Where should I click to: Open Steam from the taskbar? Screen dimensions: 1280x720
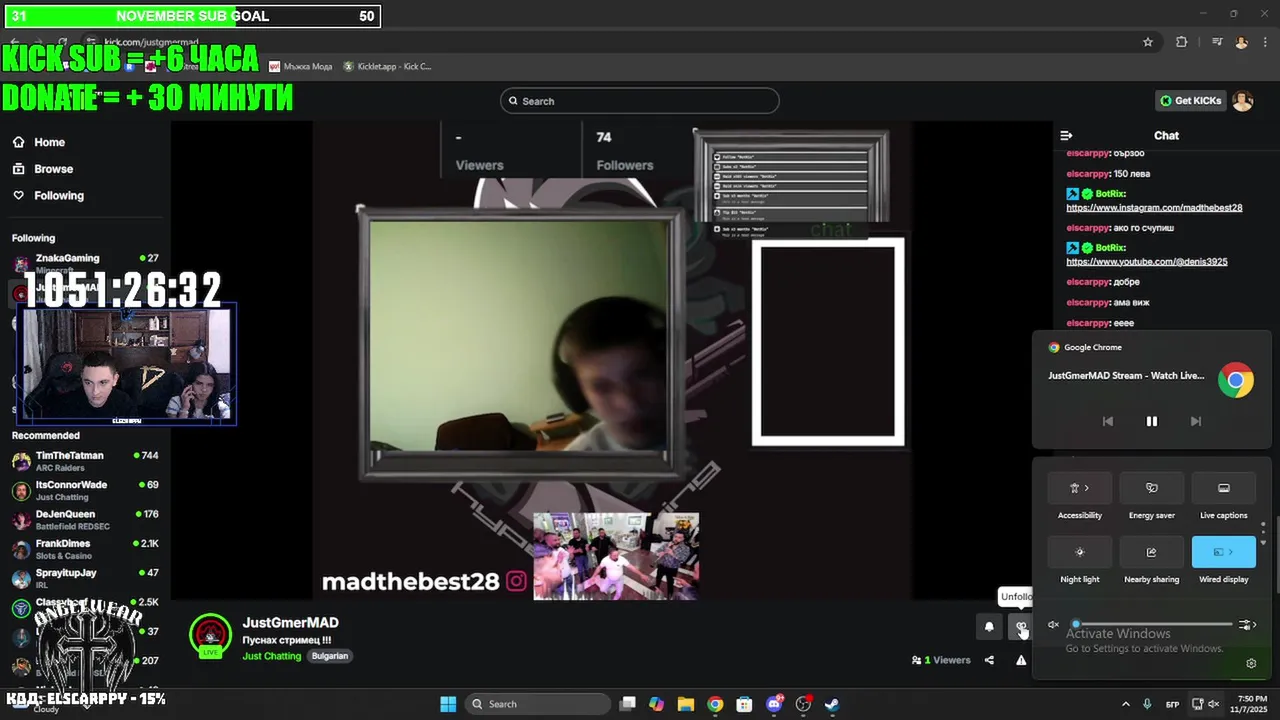point(832,704)
